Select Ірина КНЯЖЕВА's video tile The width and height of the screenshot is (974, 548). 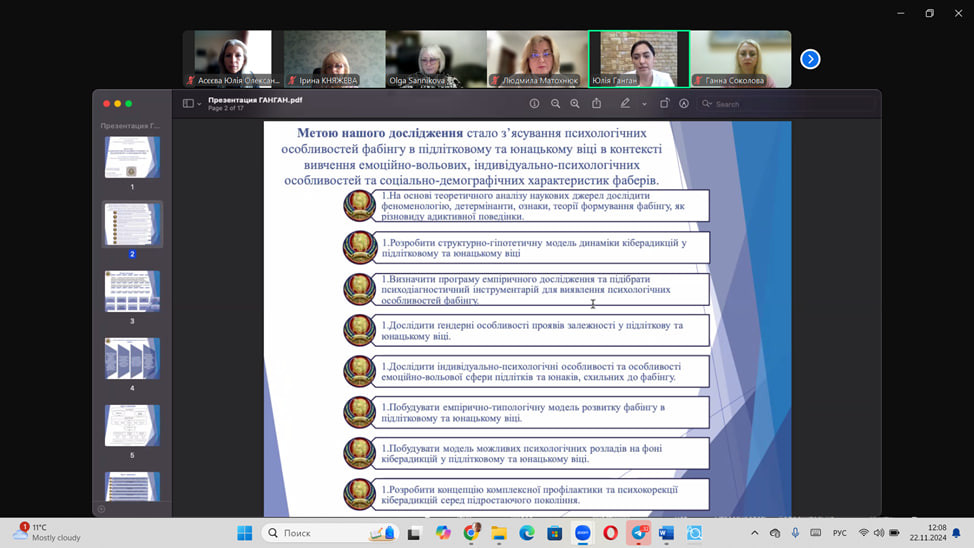pyautogui.click(x=335, y=59)
